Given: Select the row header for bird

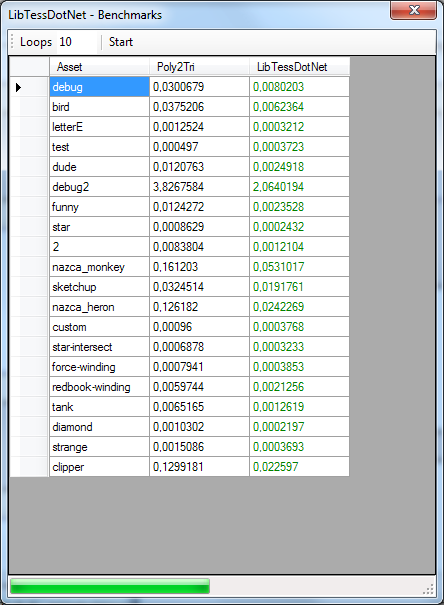Looking at the screenshot, I should [29, 107].
